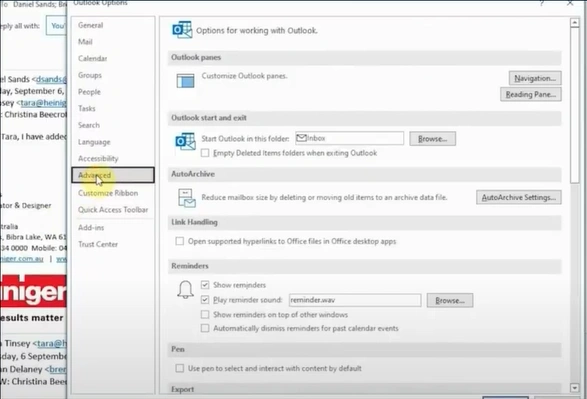Open the Mail options category
The width and height of the screenshot is (587, 399).
click(113, 42)
